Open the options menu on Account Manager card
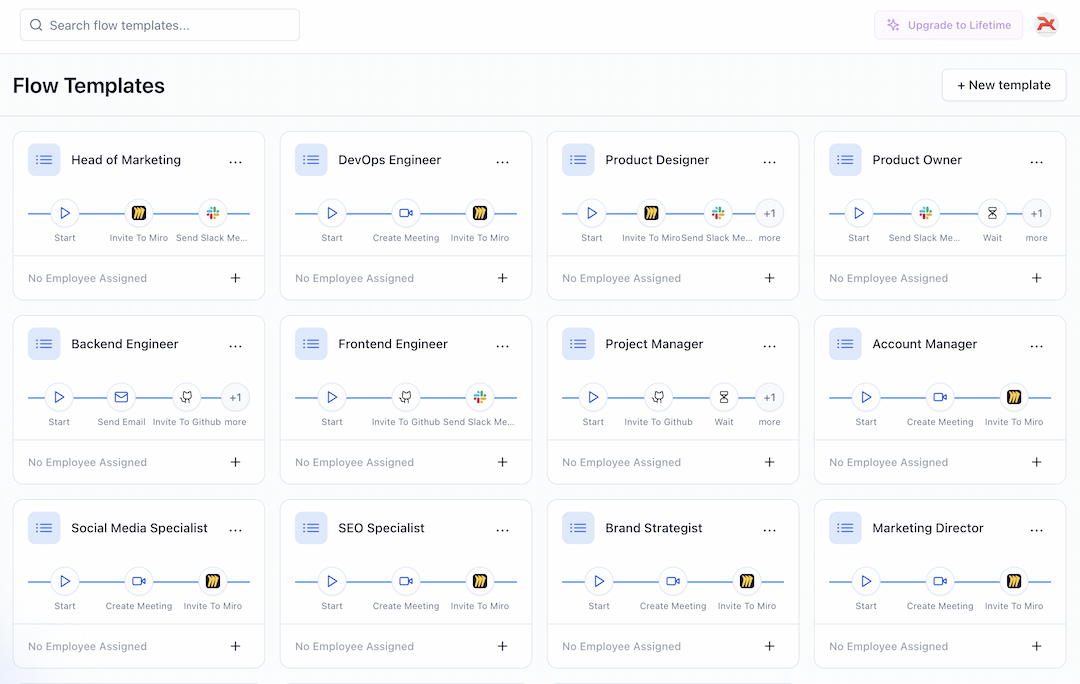 tap(1037, 343)
